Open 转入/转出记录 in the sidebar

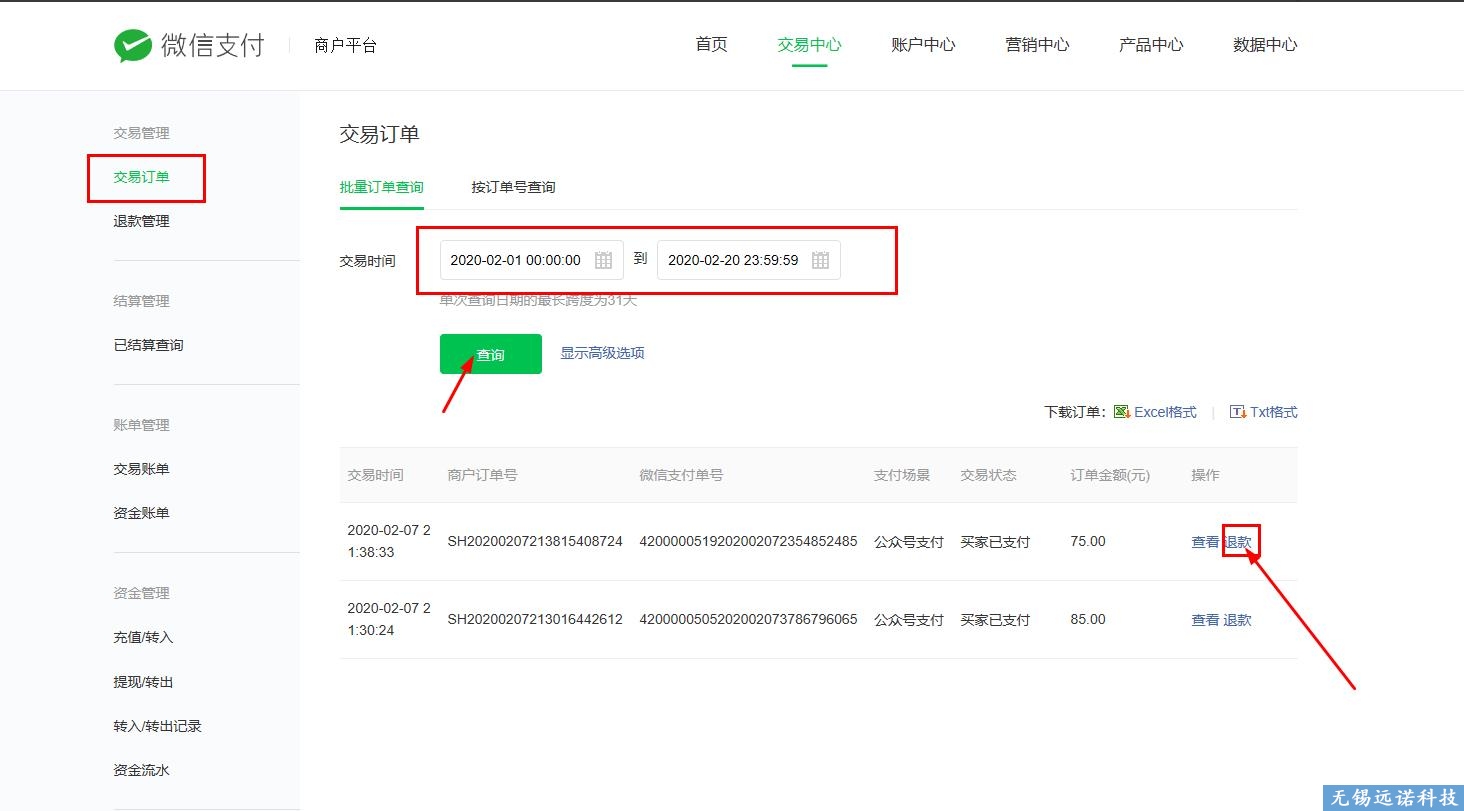point(158,726)
